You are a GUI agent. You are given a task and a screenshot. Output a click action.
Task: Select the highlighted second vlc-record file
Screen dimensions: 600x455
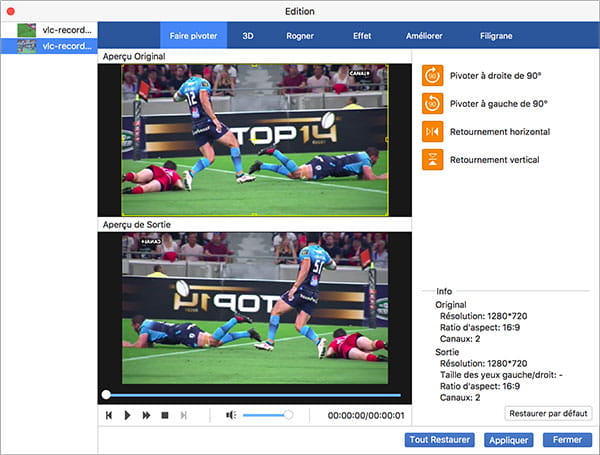coord(49,46)
